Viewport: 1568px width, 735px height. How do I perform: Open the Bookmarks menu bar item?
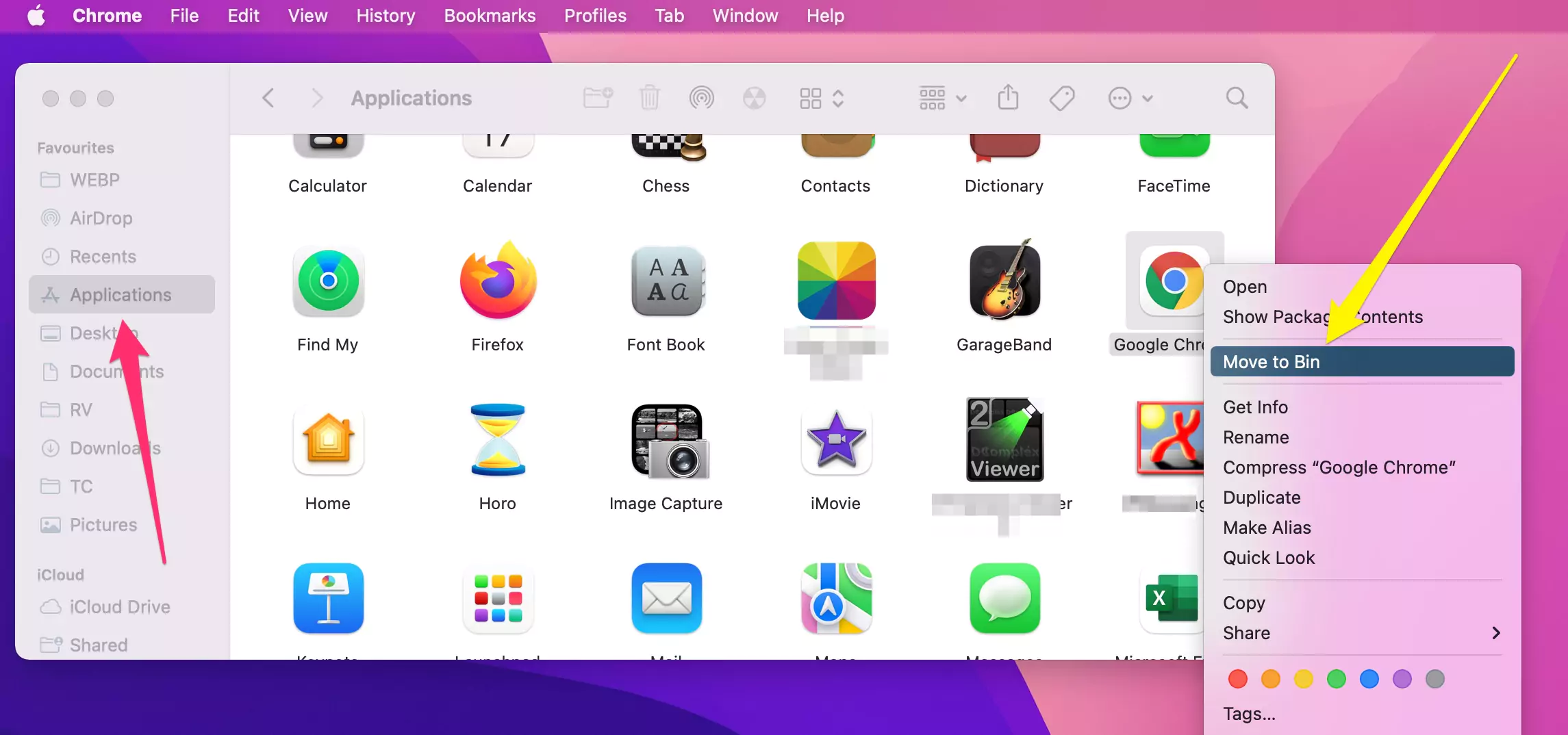click(490, 15)
